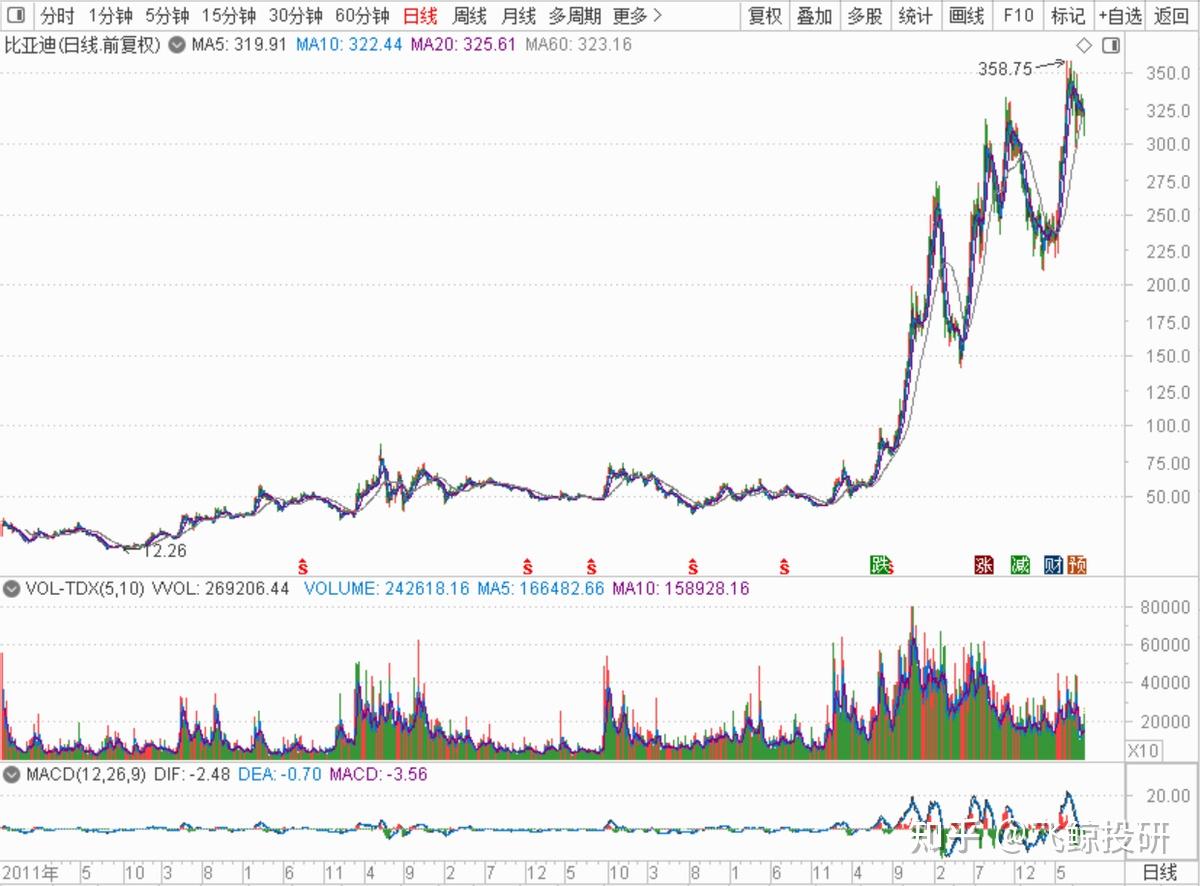Screen dimensions: 1200x886
Task: Click the X10 volume scale label
Action: (1142, 749)
